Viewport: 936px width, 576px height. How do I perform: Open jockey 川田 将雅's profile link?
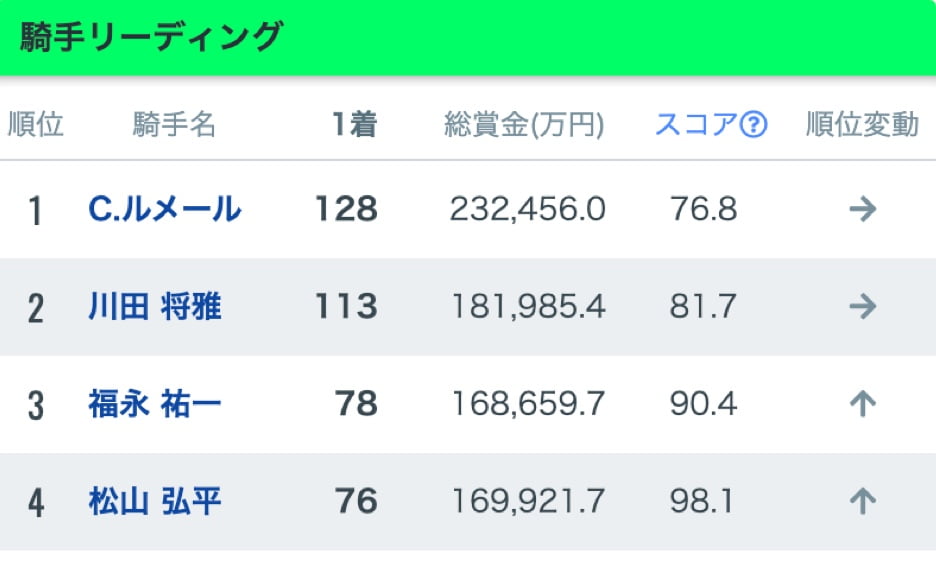tap(155, 306)
